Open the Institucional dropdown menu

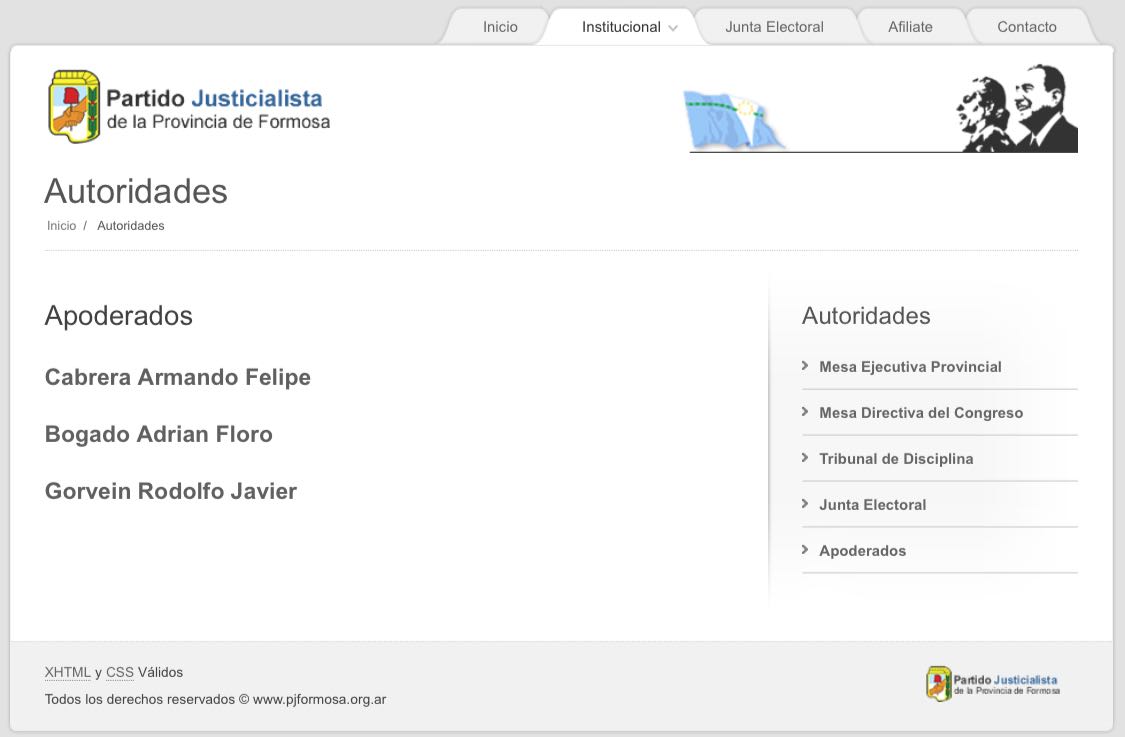[x=620, y=27]
